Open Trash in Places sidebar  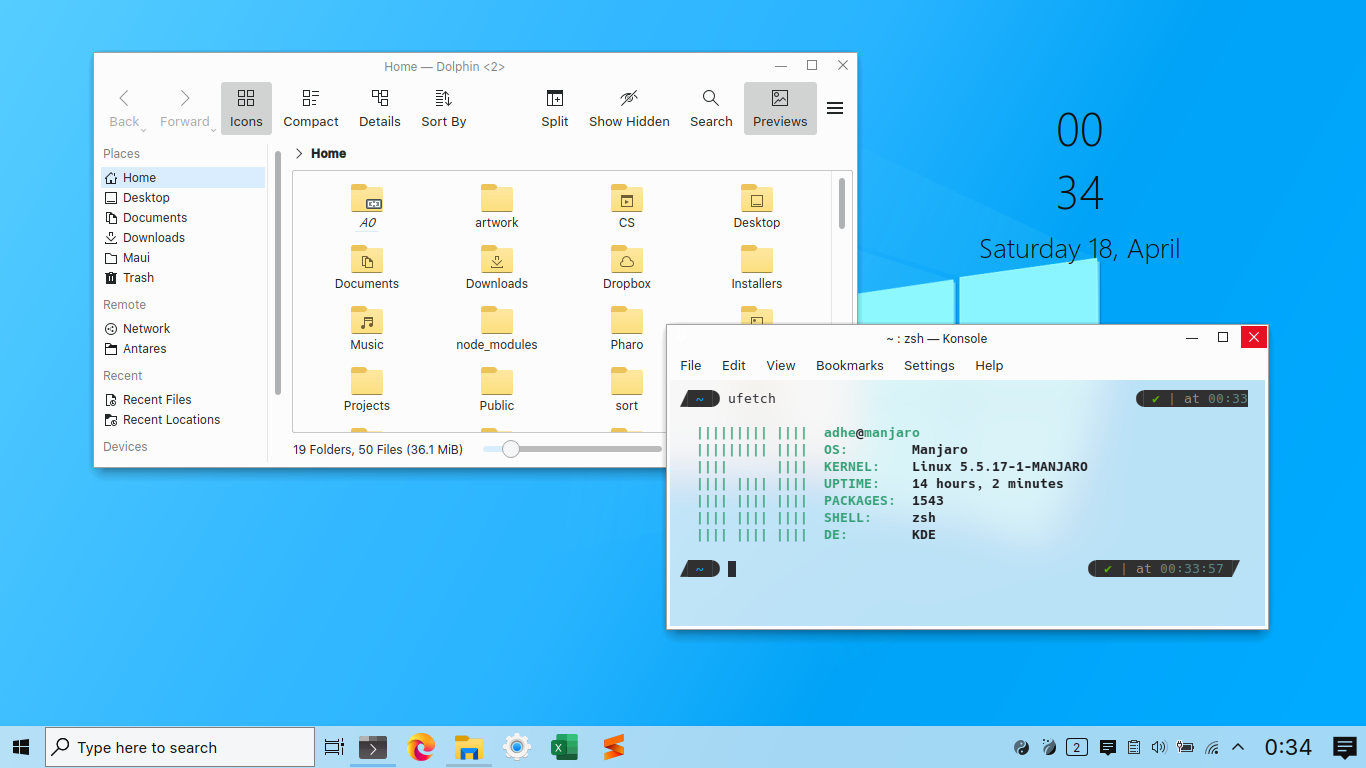183,277
